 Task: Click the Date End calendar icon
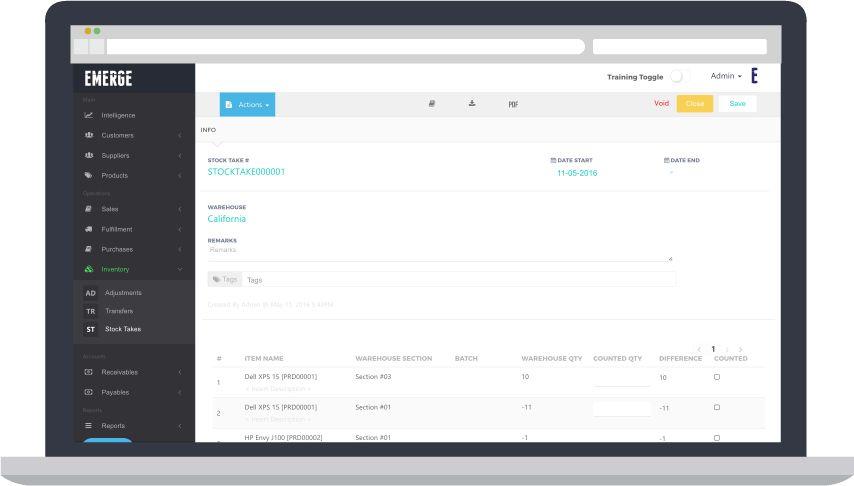click(667, 160)
